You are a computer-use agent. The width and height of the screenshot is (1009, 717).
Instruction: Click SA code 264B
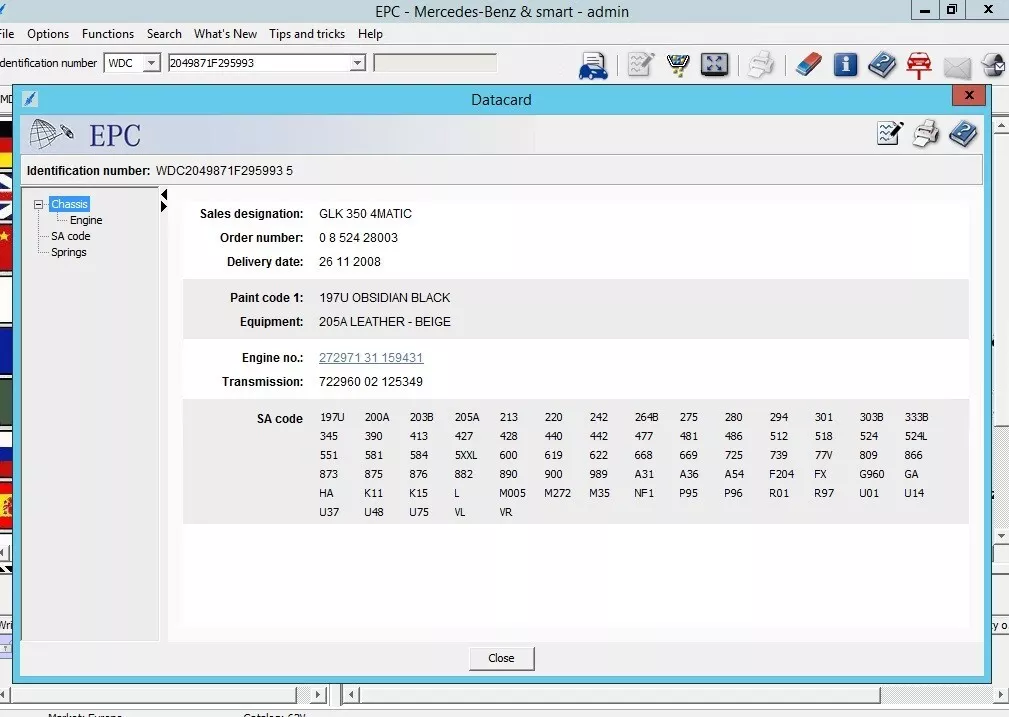pyautogui.click(x=647, y=417)
